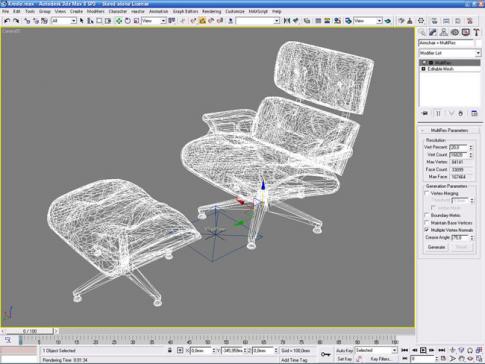Screen dimensions: 485x364
Task: Enable the Vertex Merging checkbox
Action: click(x=427, y=193)
